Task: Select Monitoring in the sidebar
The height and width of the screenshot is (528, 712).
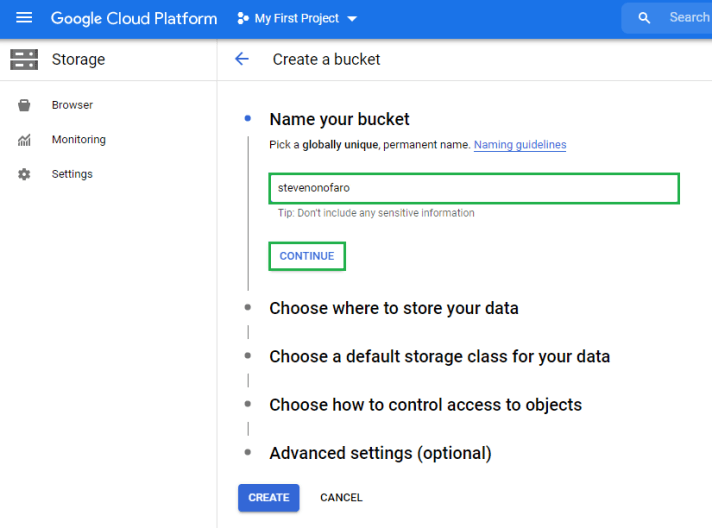Action: click(x=78, y=140)
